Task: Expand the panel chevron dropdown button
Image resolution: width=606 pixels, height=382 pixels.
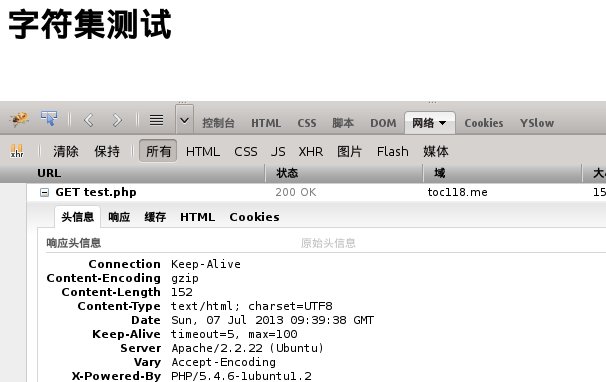Action: pos(184,120)
